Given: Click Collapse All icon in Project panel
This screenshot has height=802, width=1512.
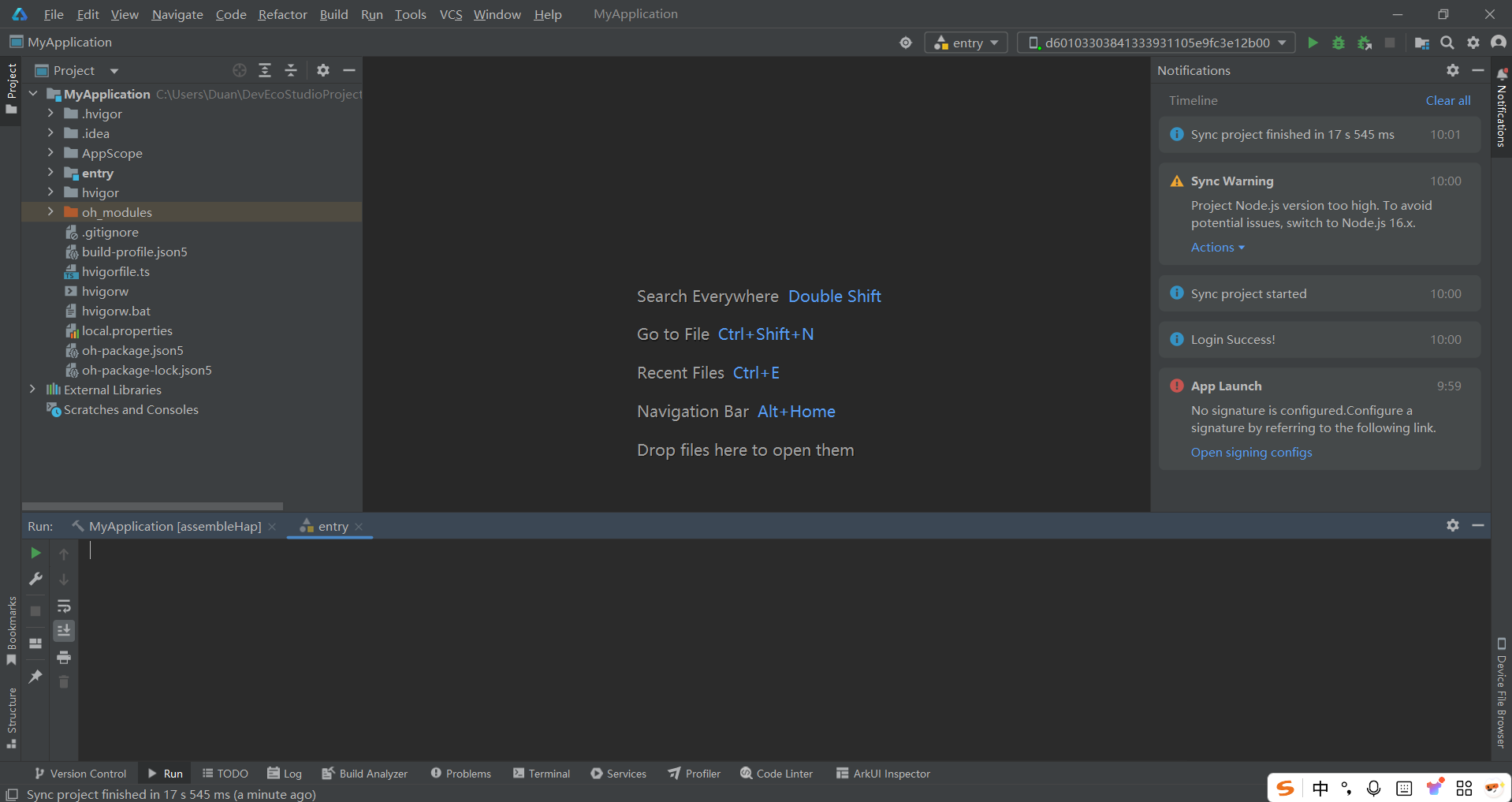Looking at the screenshot, I should 291,70.
